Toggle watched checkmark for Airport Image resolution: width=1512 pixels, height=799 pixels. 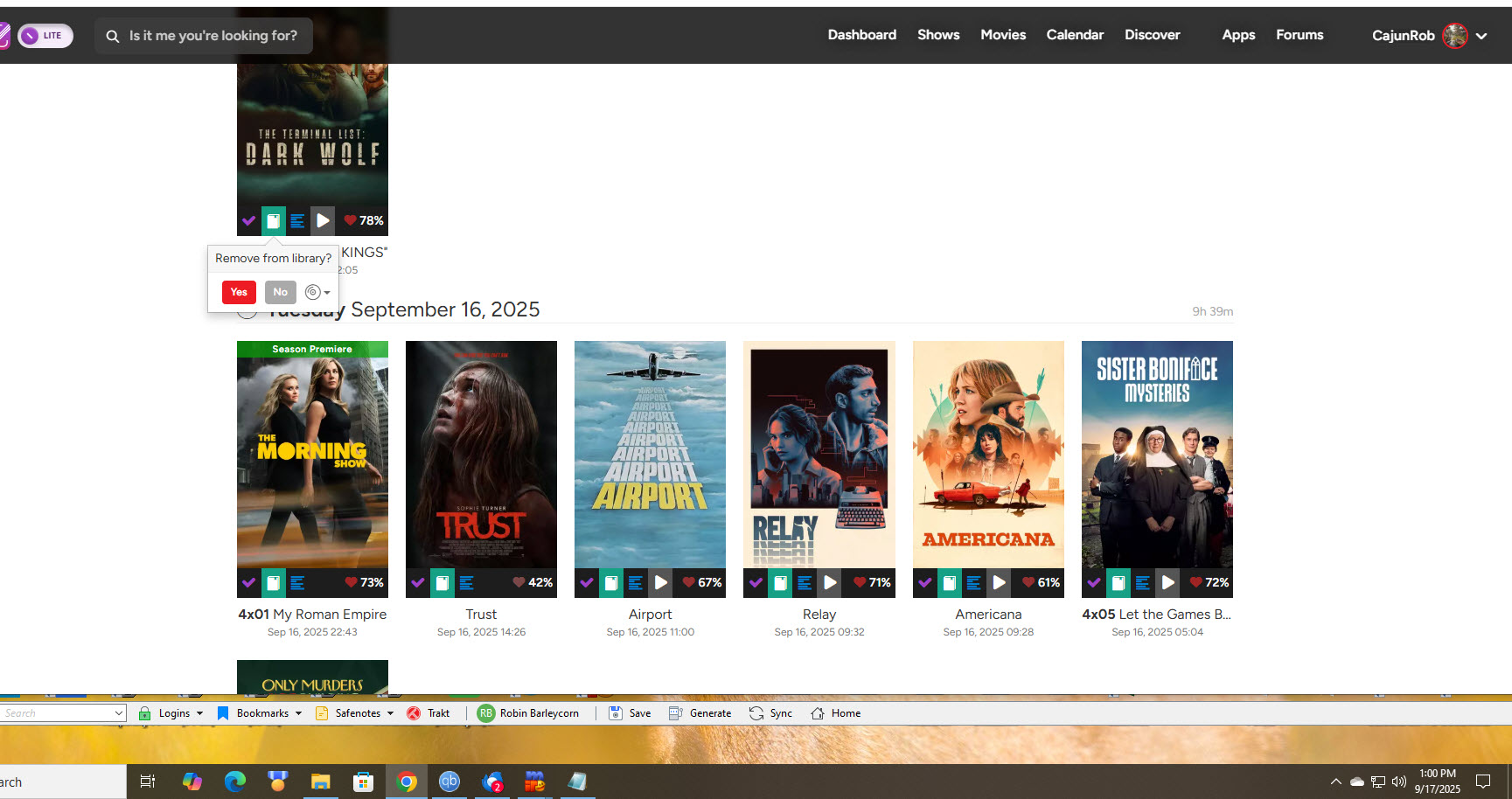tap(587, 583)
